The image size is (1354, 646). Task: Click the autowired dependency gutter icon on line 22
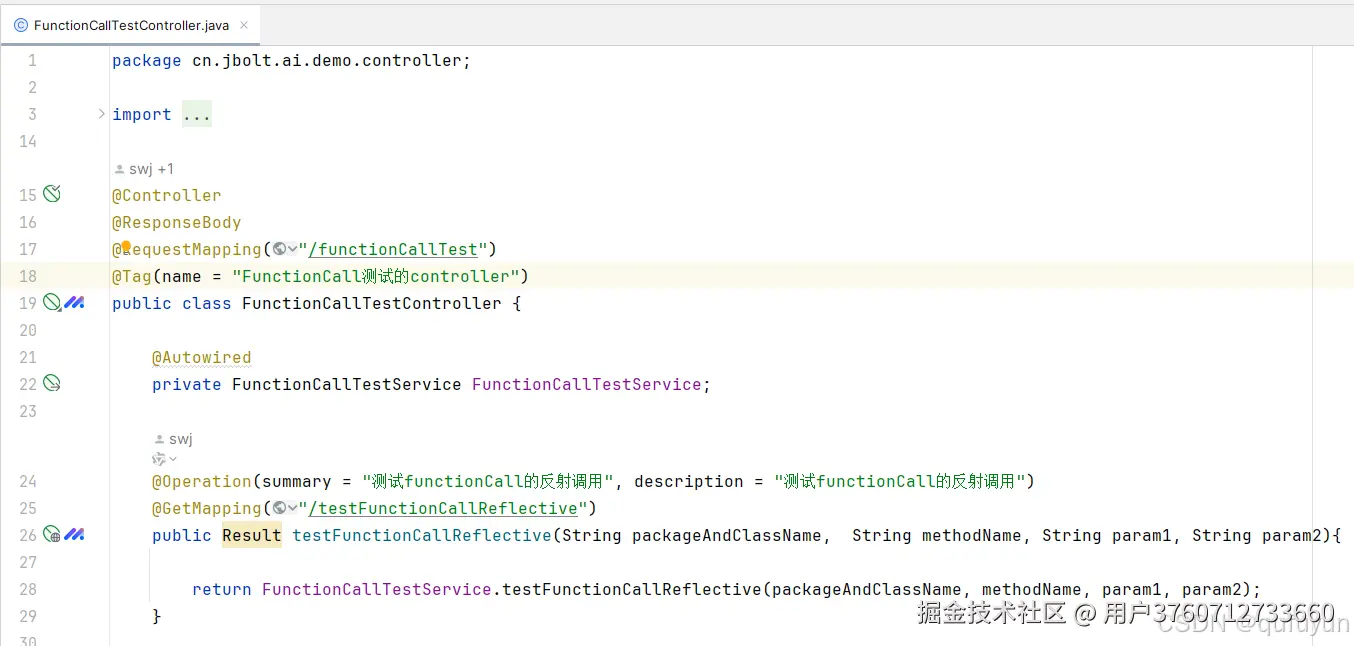click(x=52, y=383)
